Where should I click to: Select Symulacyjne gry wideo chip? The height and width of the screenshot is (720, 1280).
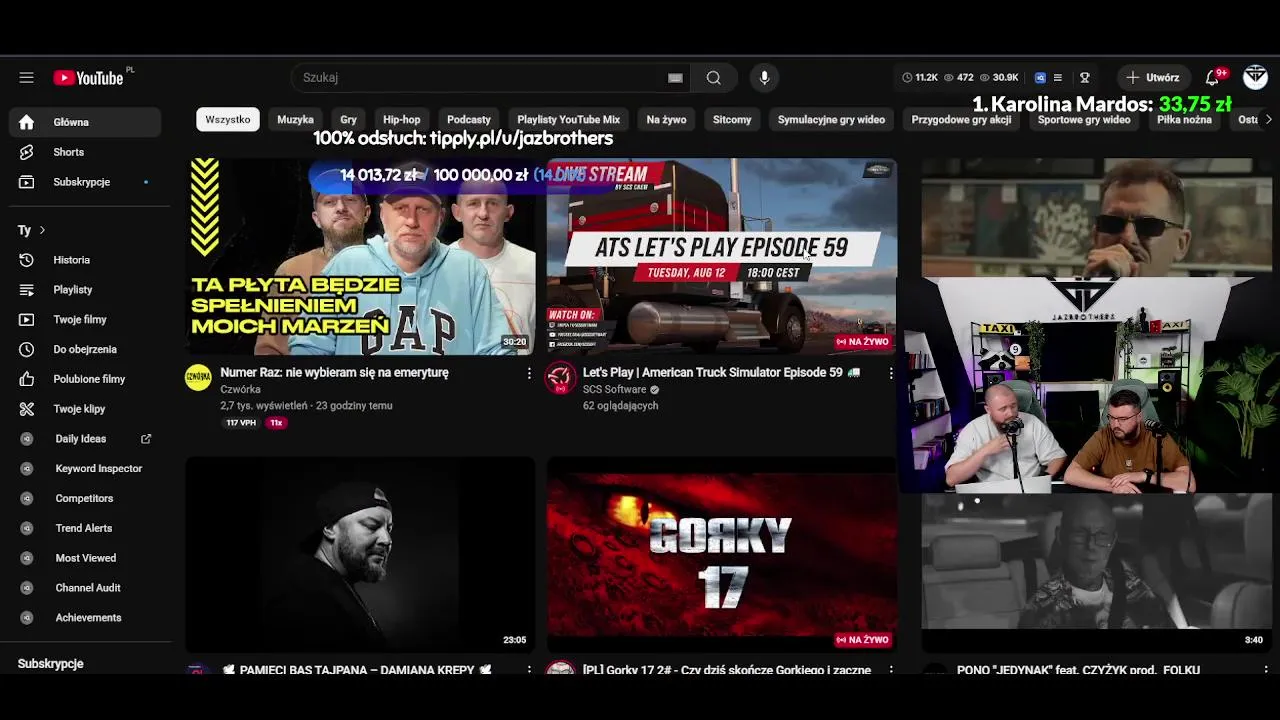(x=831, y=119)
